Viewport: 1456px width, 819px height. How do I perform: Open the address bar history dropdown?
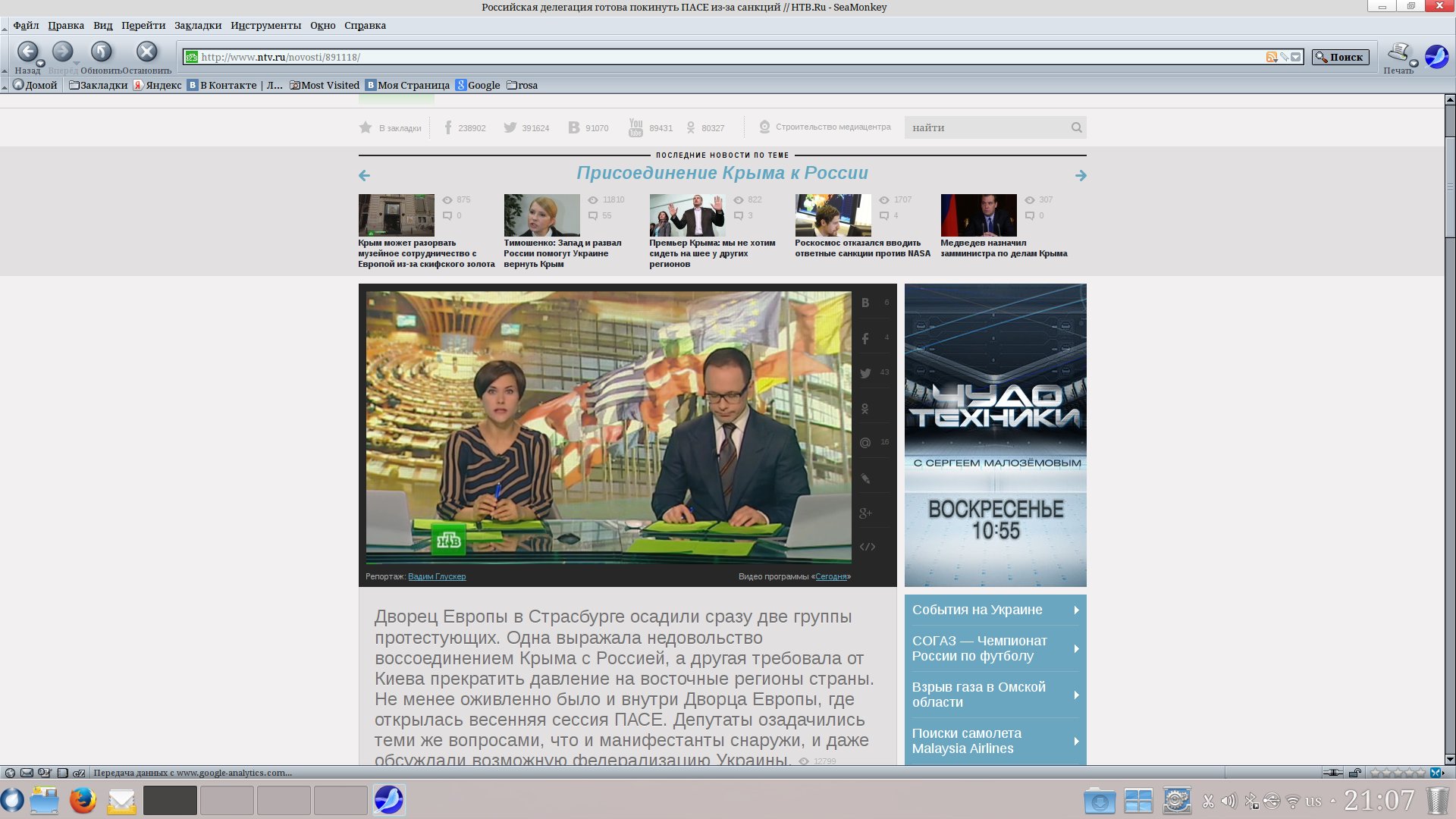pyautogui.click(x=1296, y=57)
